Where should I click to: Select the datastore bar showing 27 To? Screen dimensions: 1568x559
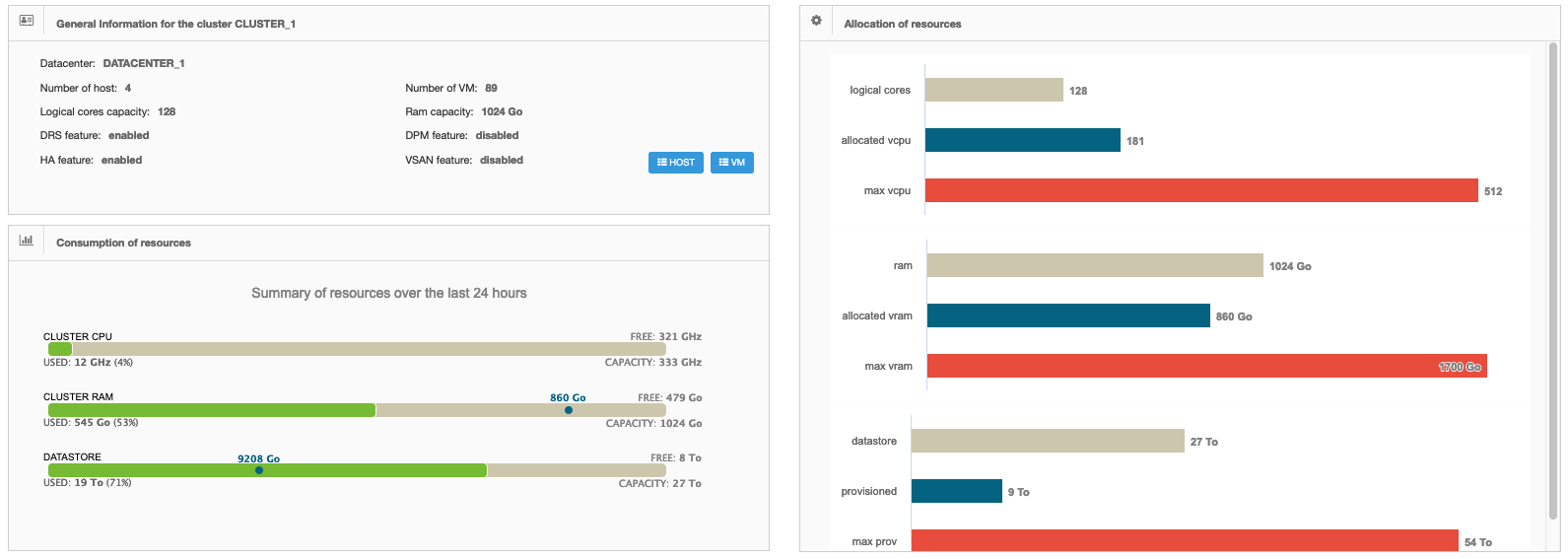click(x=1047, y=441)
